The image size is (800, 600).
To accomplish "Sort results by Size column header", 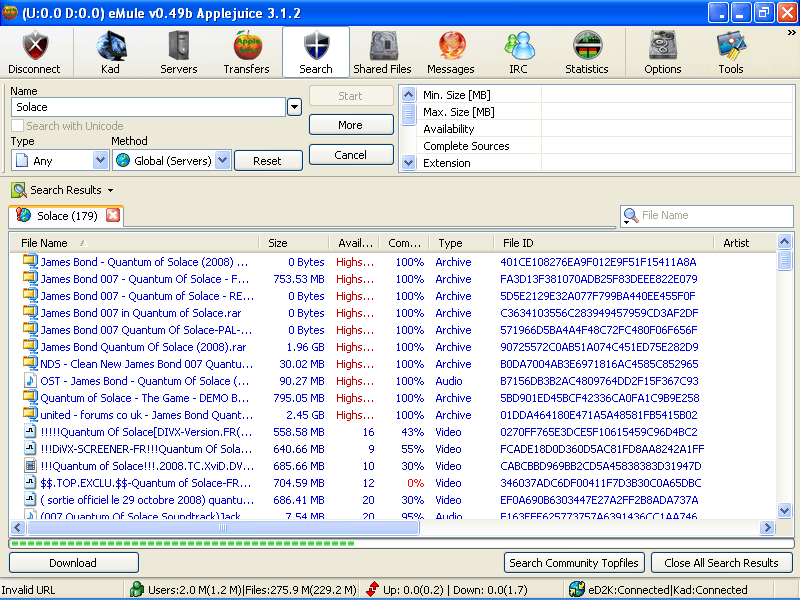I will tap(293, 243).
